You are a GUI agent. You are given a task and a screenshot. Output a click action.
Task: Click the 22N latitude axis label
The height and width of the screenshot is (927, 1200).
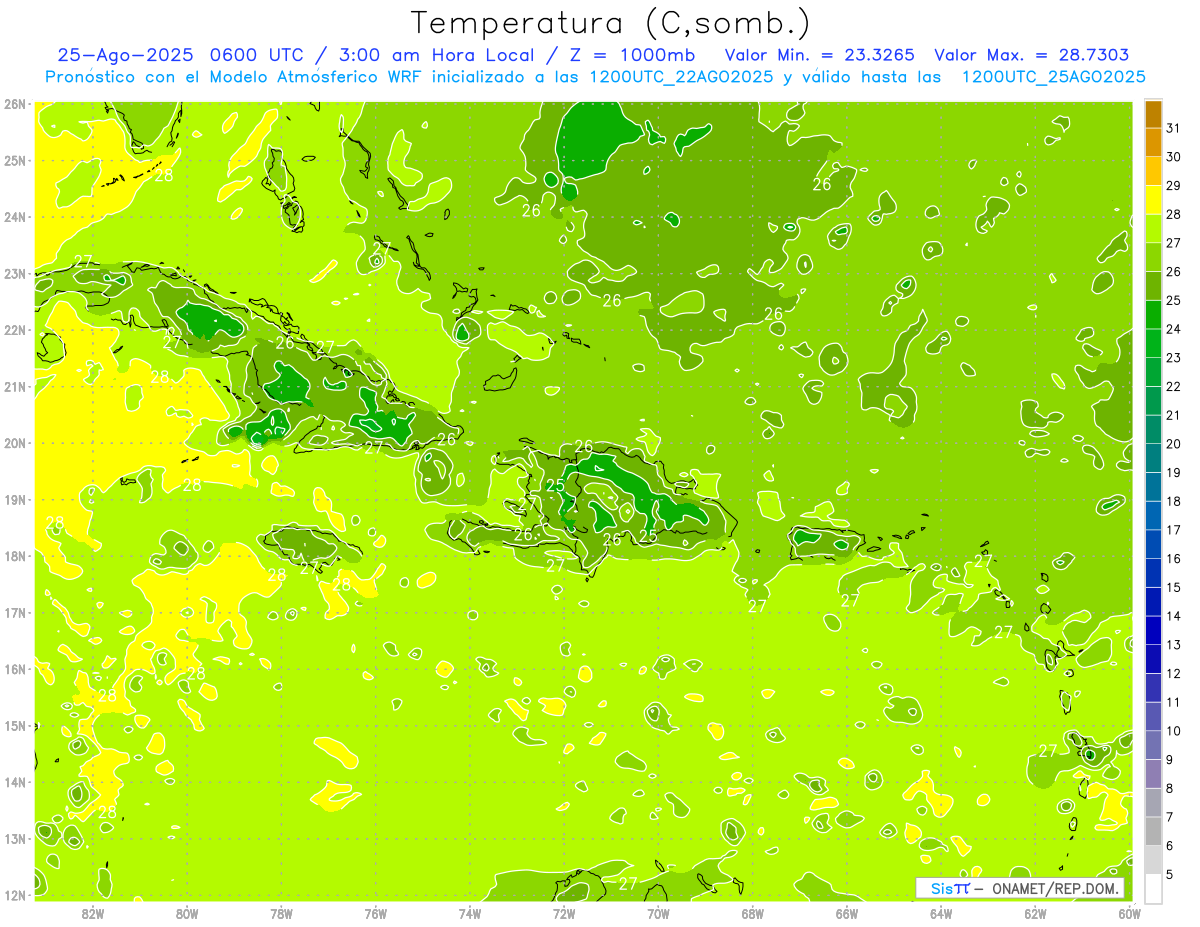(x=15, y=330)
